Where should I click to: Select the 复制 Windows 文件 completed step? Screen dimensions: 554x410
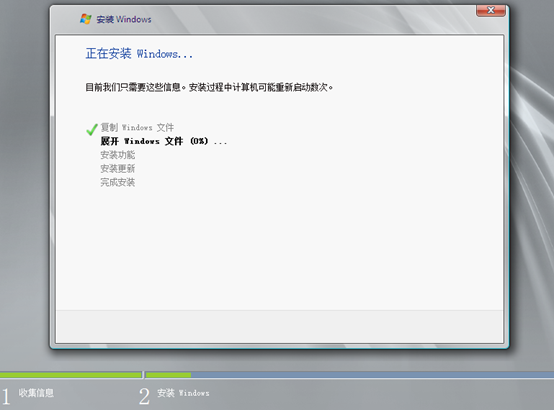(x=137, y=127)
